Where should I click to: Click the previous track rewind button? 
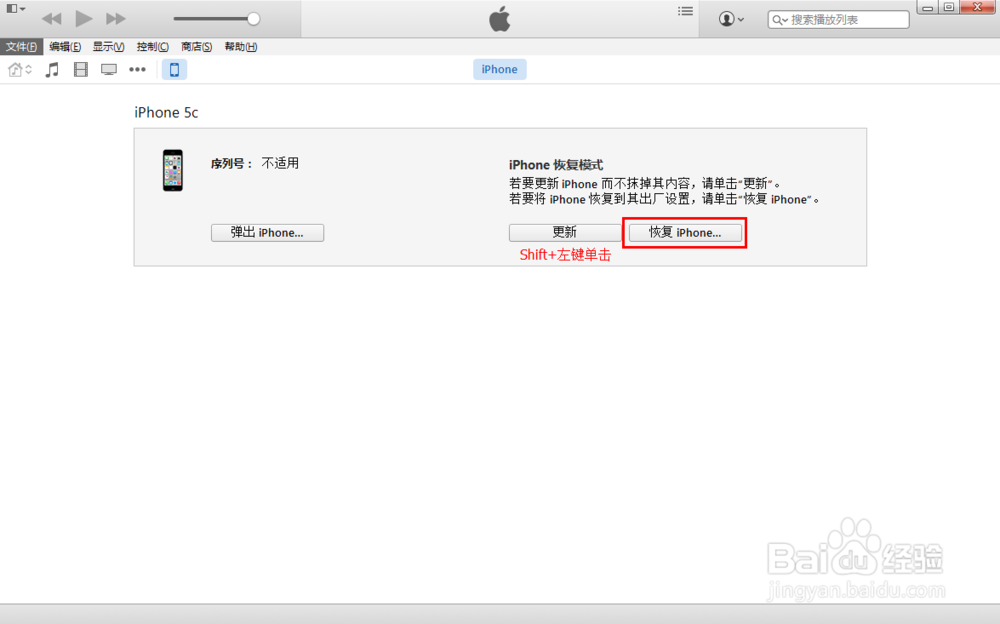tap(52, 19)
